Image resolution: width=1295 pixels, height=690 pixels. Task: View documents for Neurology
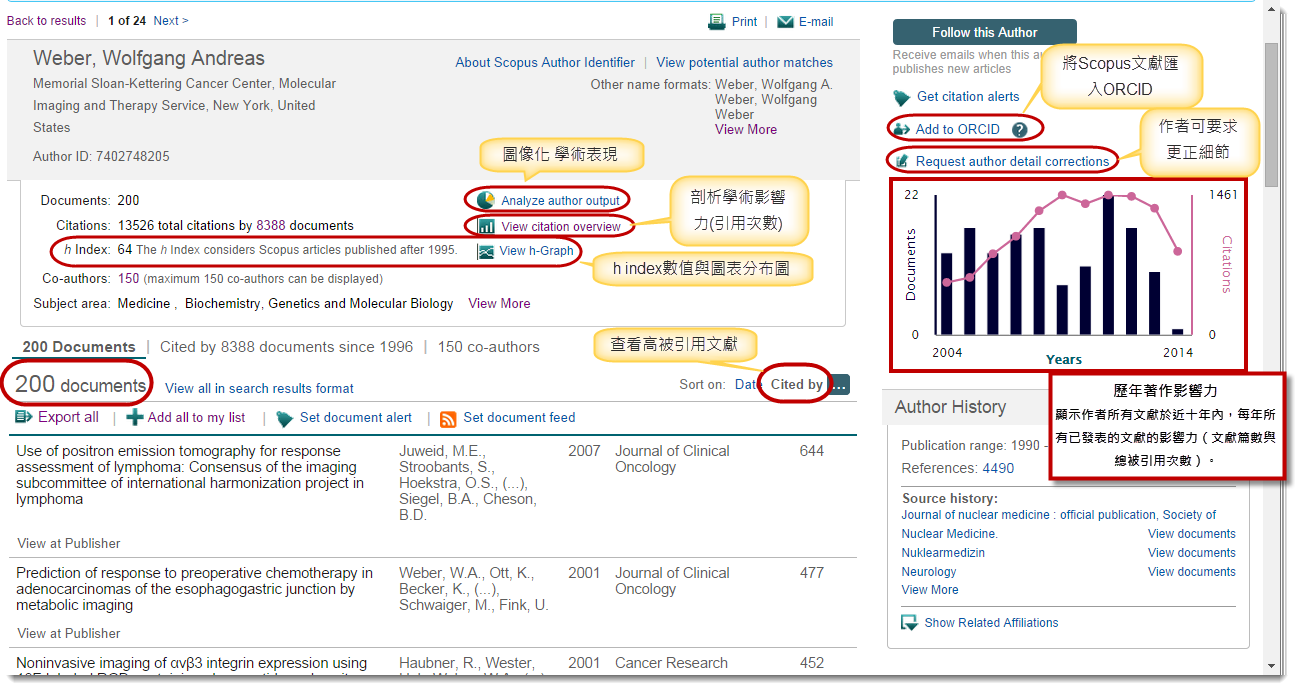pos(1192,572)
